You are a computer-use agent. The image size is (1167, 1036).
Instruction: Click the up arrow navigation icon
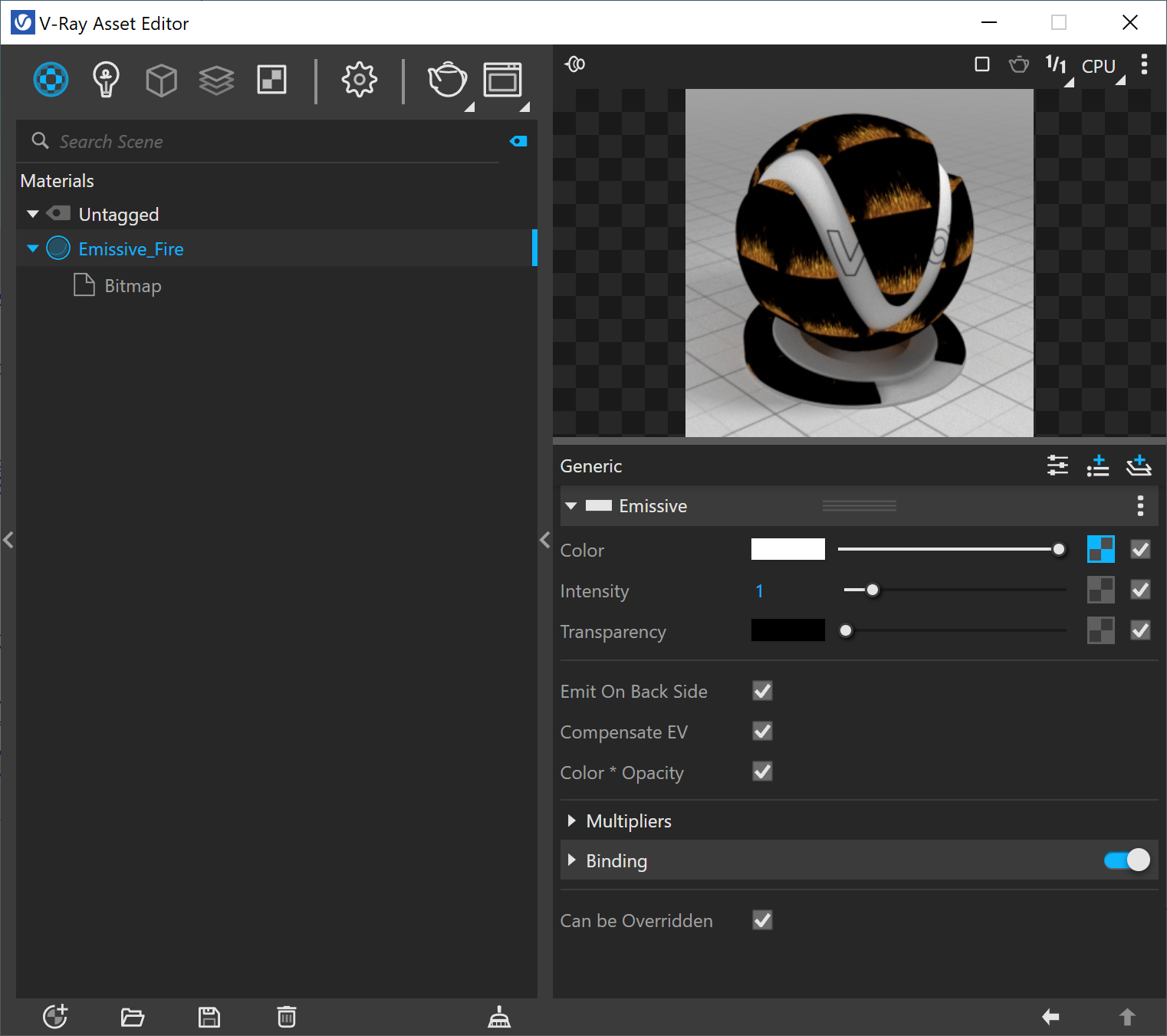click(1127, 1017)
